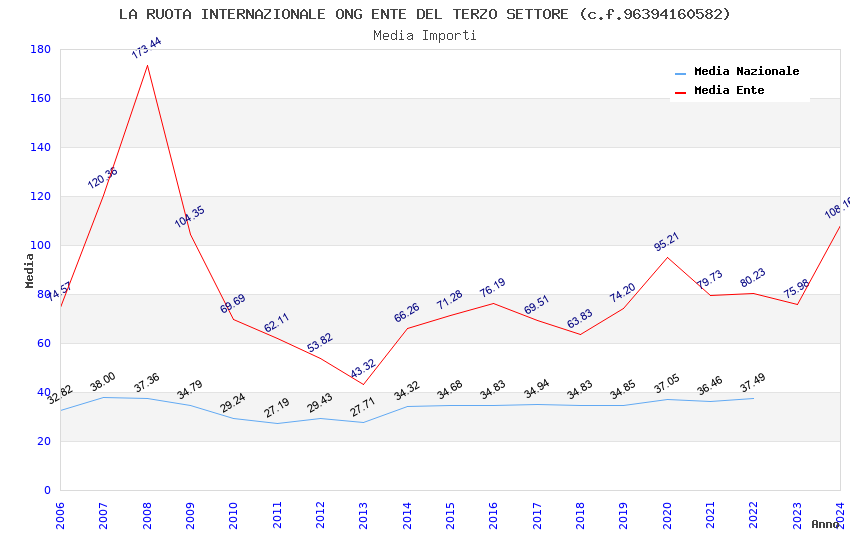The height and width of the screenshot is (550, 850).
Task: Click the blue Media Nazionale legend swatch
Action: 680,73
